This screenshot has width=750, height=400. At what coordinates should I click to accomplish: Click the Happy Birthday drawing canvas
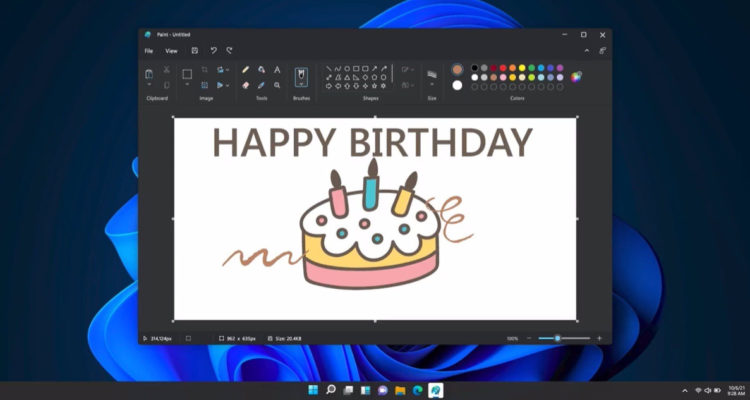click(x=375, y=219)
